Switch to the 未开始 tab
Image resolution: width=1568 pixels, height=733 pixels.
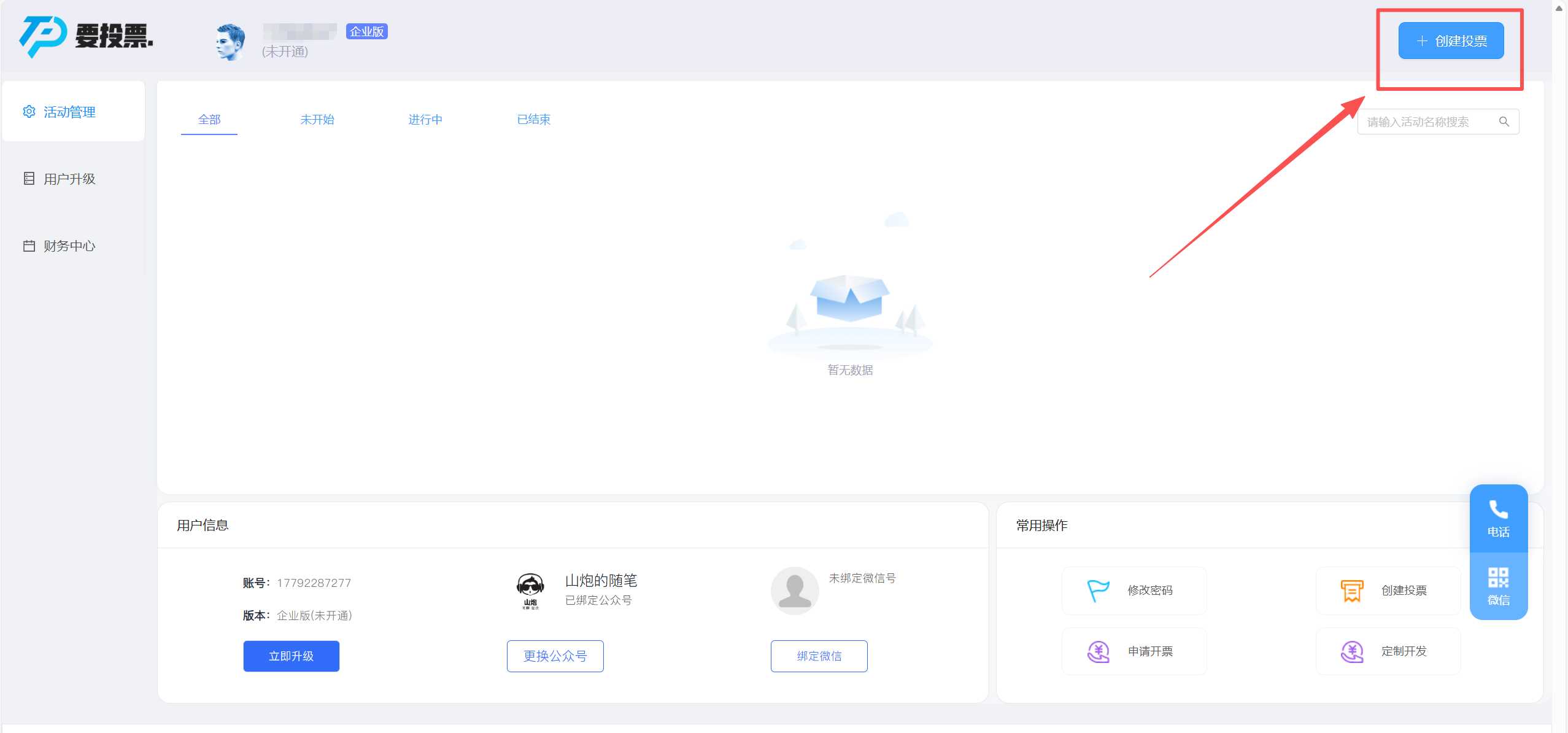[317, 120]
